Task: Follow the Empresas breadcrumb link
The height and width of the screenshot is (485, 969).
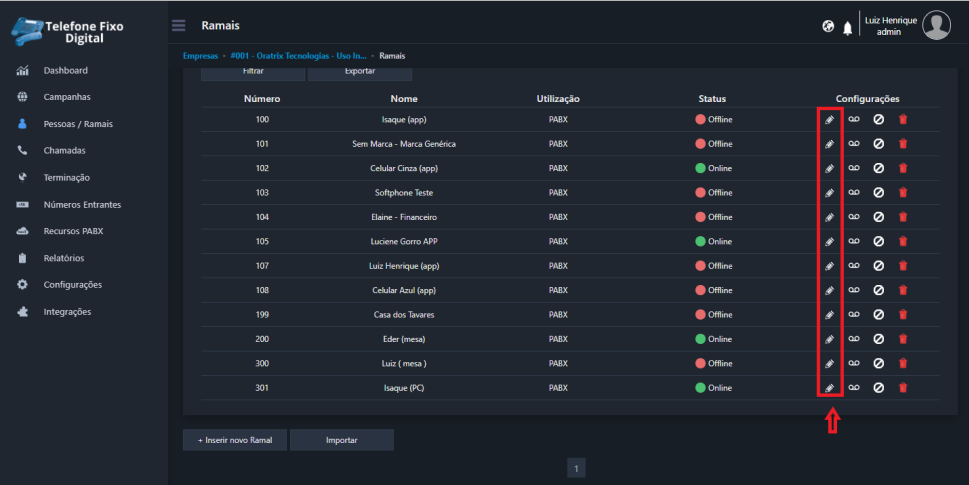Action: point(200,55)
